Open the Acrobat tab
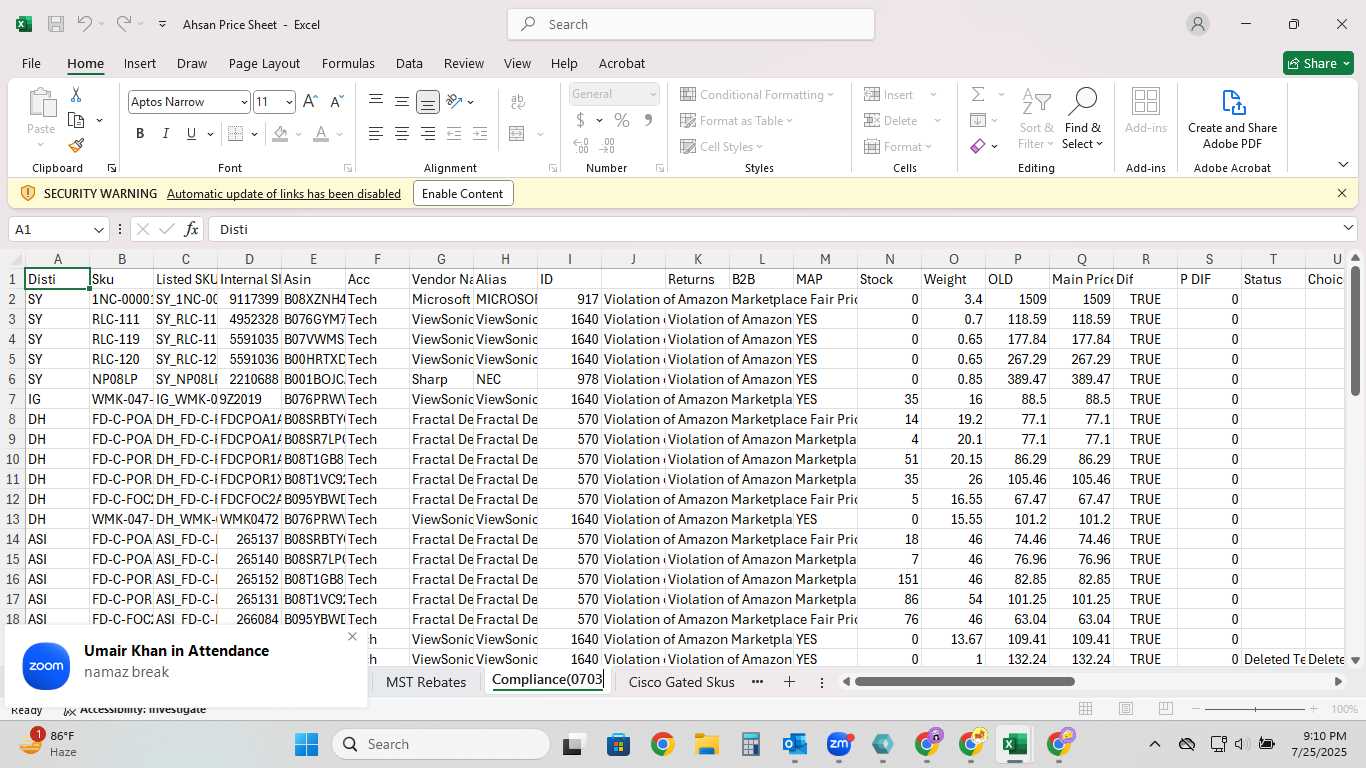 [x=622, y=63]
